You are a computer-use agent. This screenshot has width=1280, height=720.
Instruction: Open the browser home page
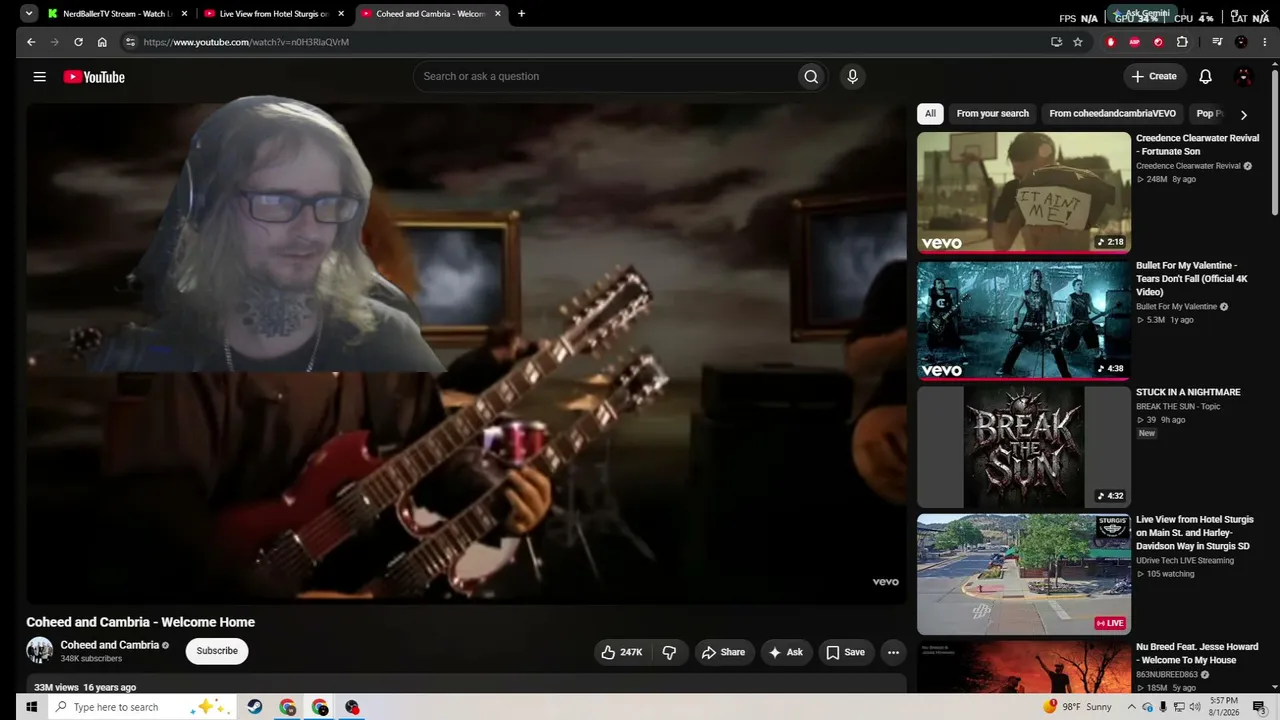[102, 42]
